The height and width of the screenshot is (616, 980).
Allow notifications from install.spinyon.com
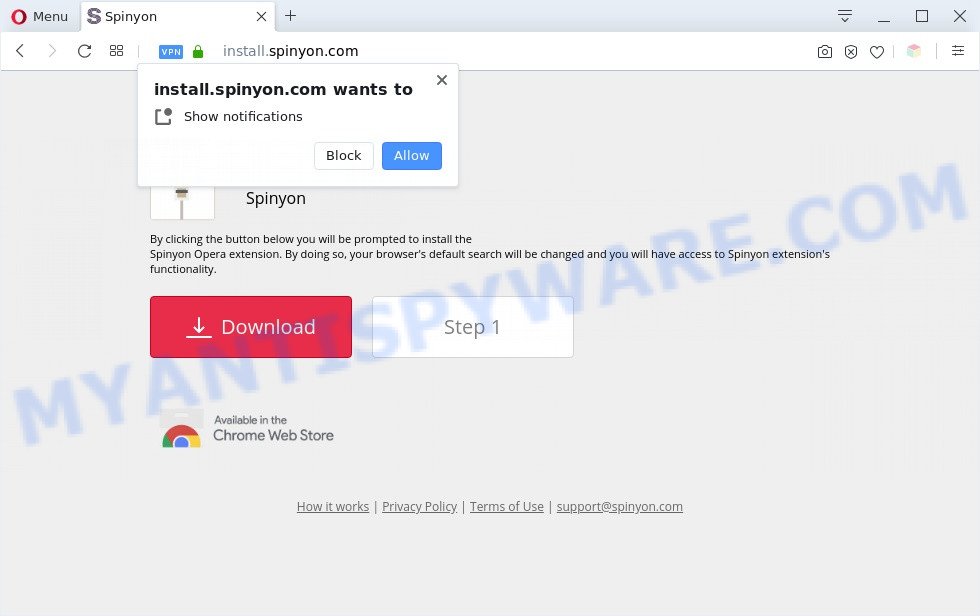pos(412,156)
